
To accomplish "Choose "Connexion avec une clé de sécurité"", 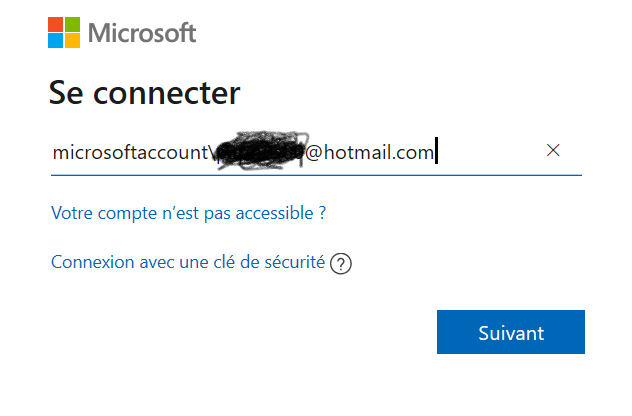I will (x=188, y=262).
